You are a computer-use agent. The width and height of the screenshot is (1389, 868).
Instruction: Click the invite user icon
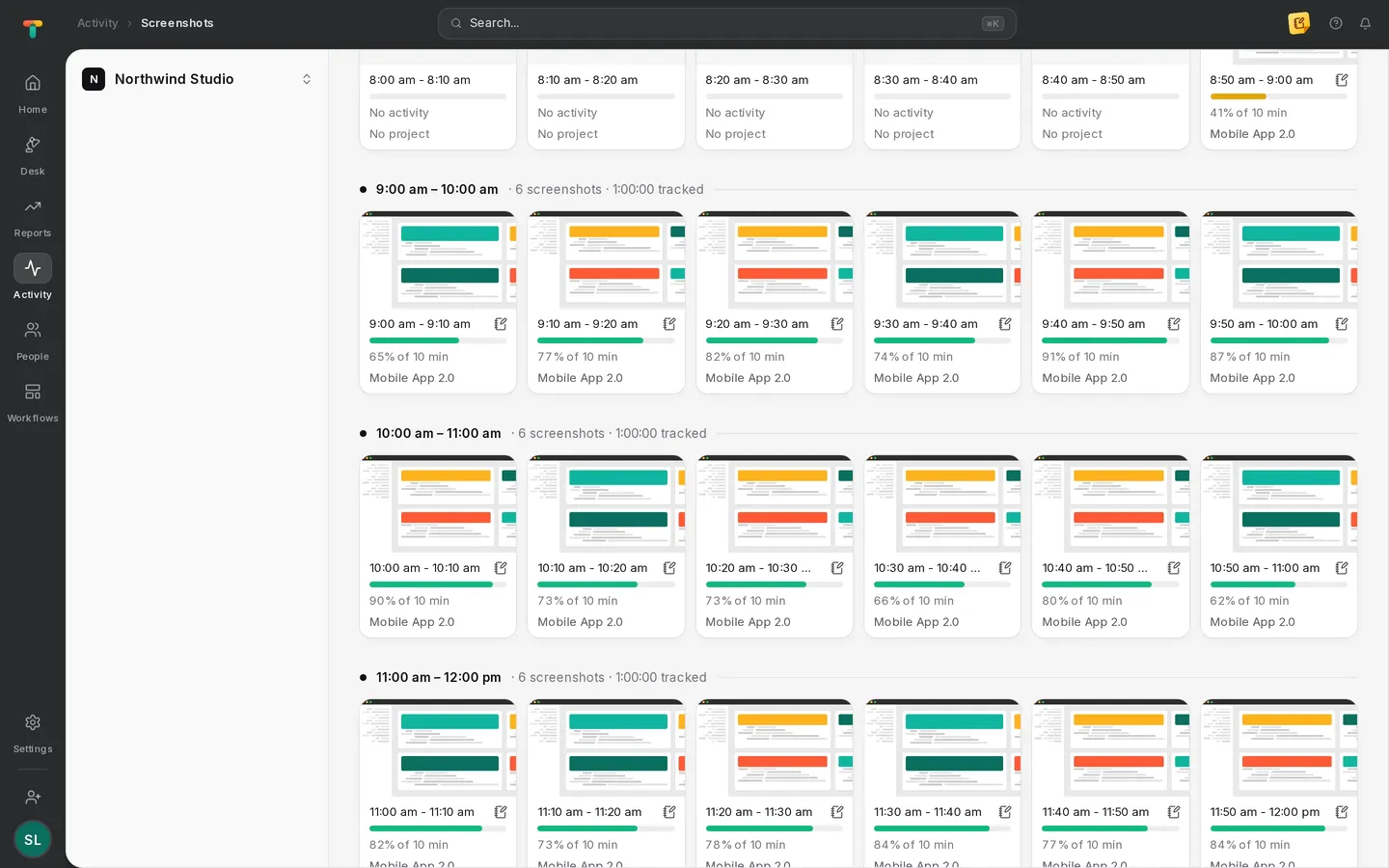pos(33,797)
